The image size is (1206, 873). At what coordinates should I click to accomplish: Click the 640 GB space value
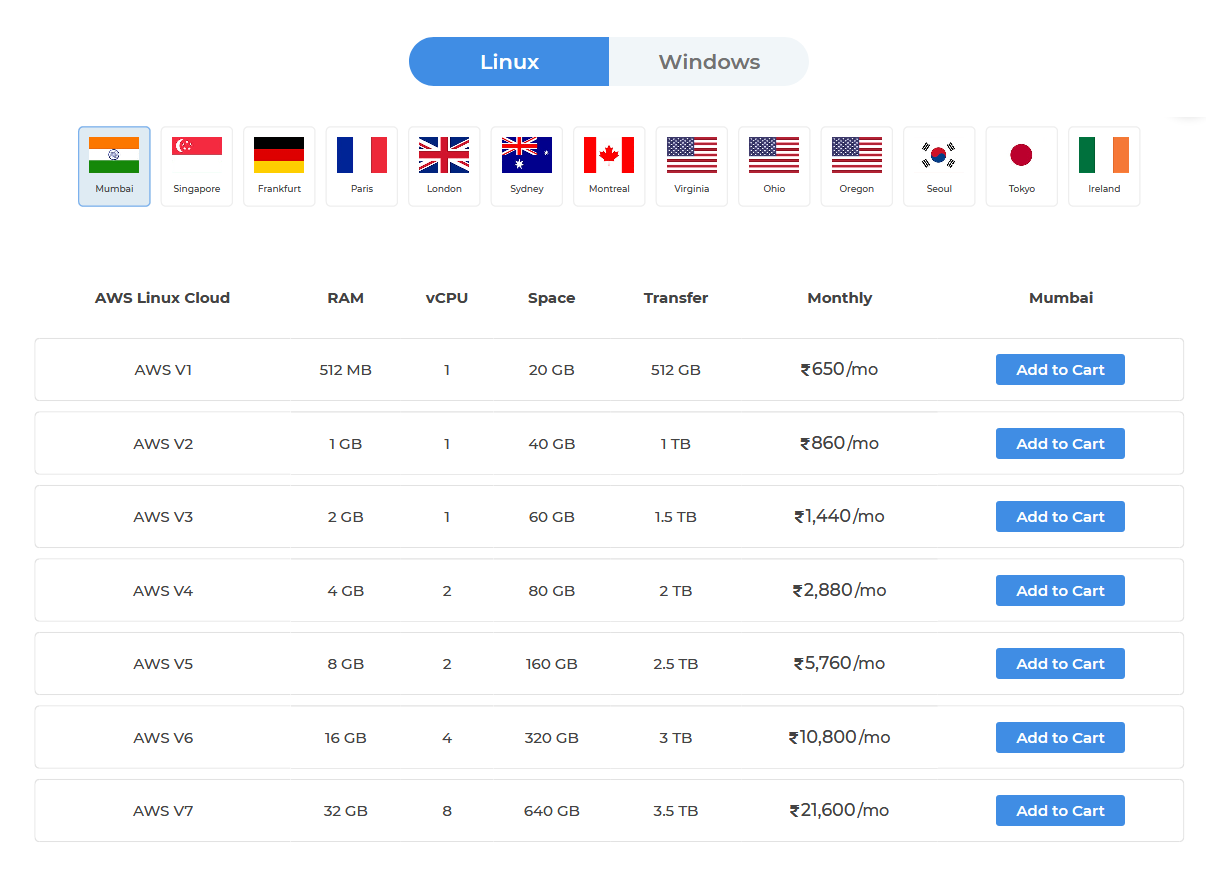[552, 811]
